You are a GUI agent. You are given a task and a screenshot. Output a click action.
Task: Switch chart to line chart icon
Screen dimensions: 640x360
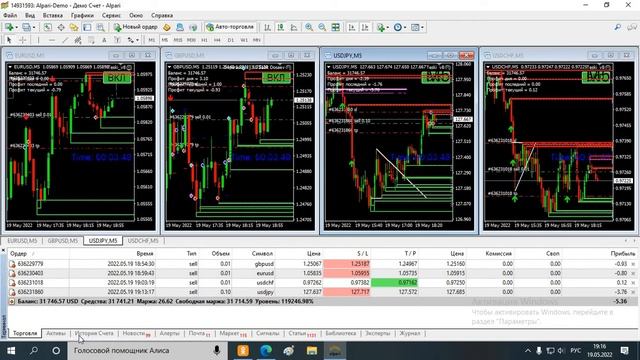click(294, 27)
